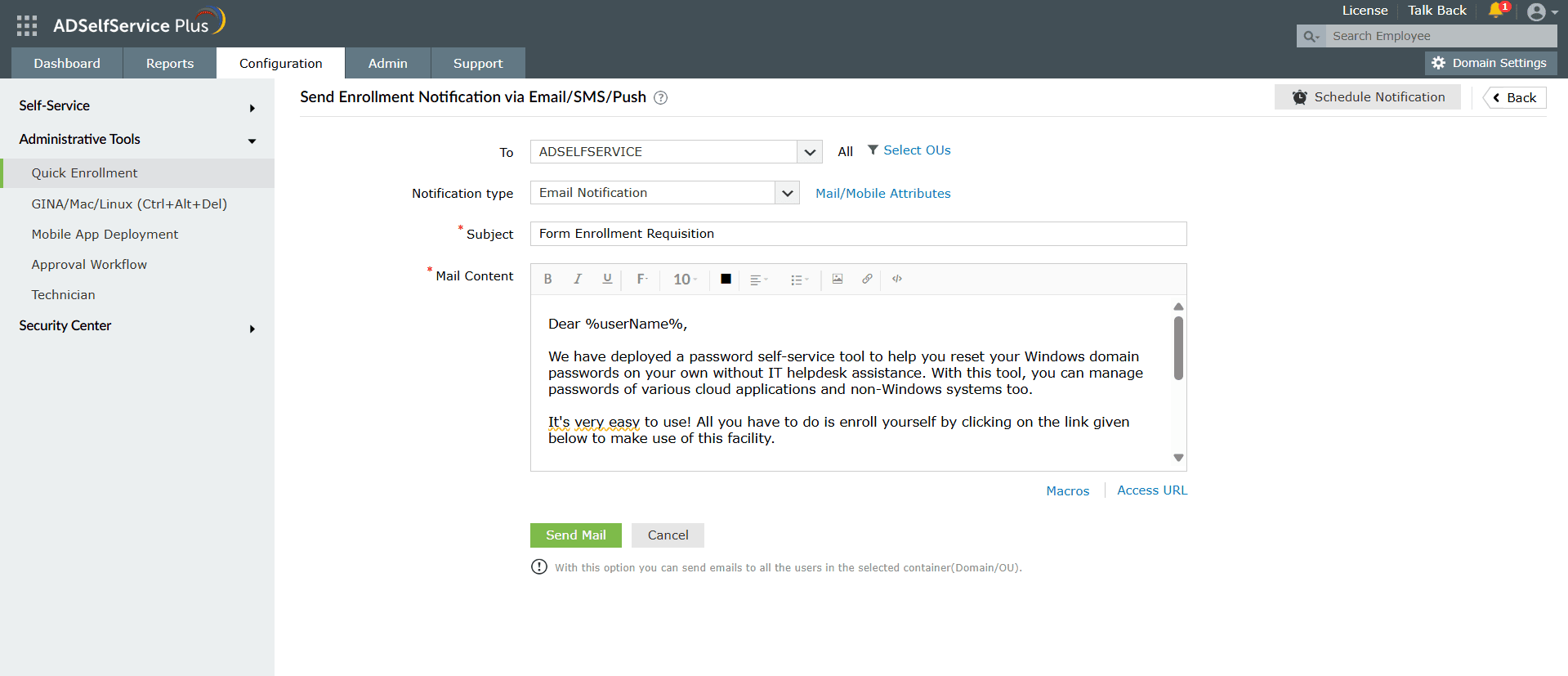Click the editor scrollbar down arrow
The height and width of the screenshot is (676, 1568).
(1178, 458)
